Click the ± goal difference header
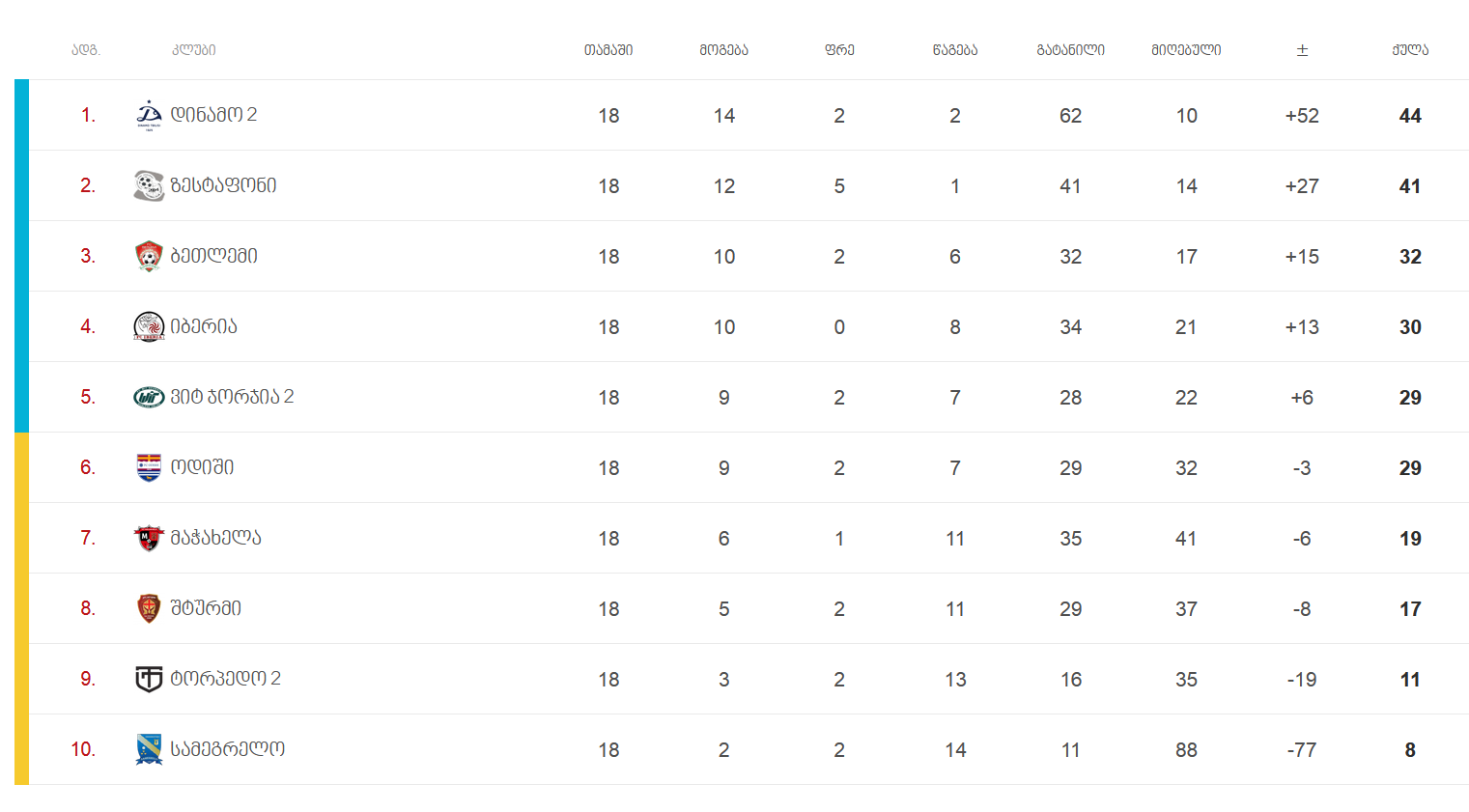The height and width of the screenshot is (812, 1469). (x=1302, y=50)
